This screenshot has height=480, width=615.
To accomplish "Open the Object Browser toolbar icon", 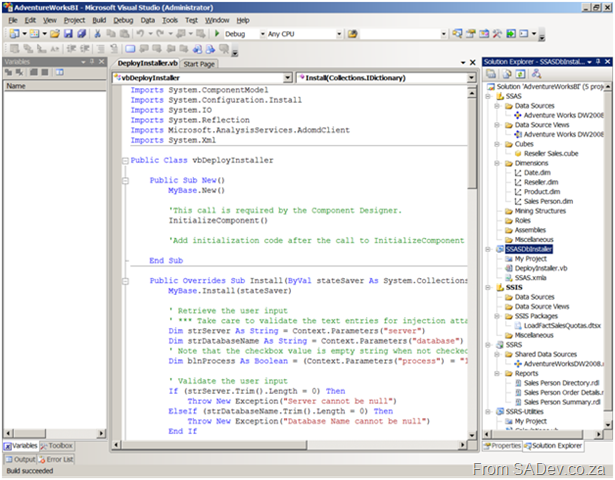I will (484, 34).
